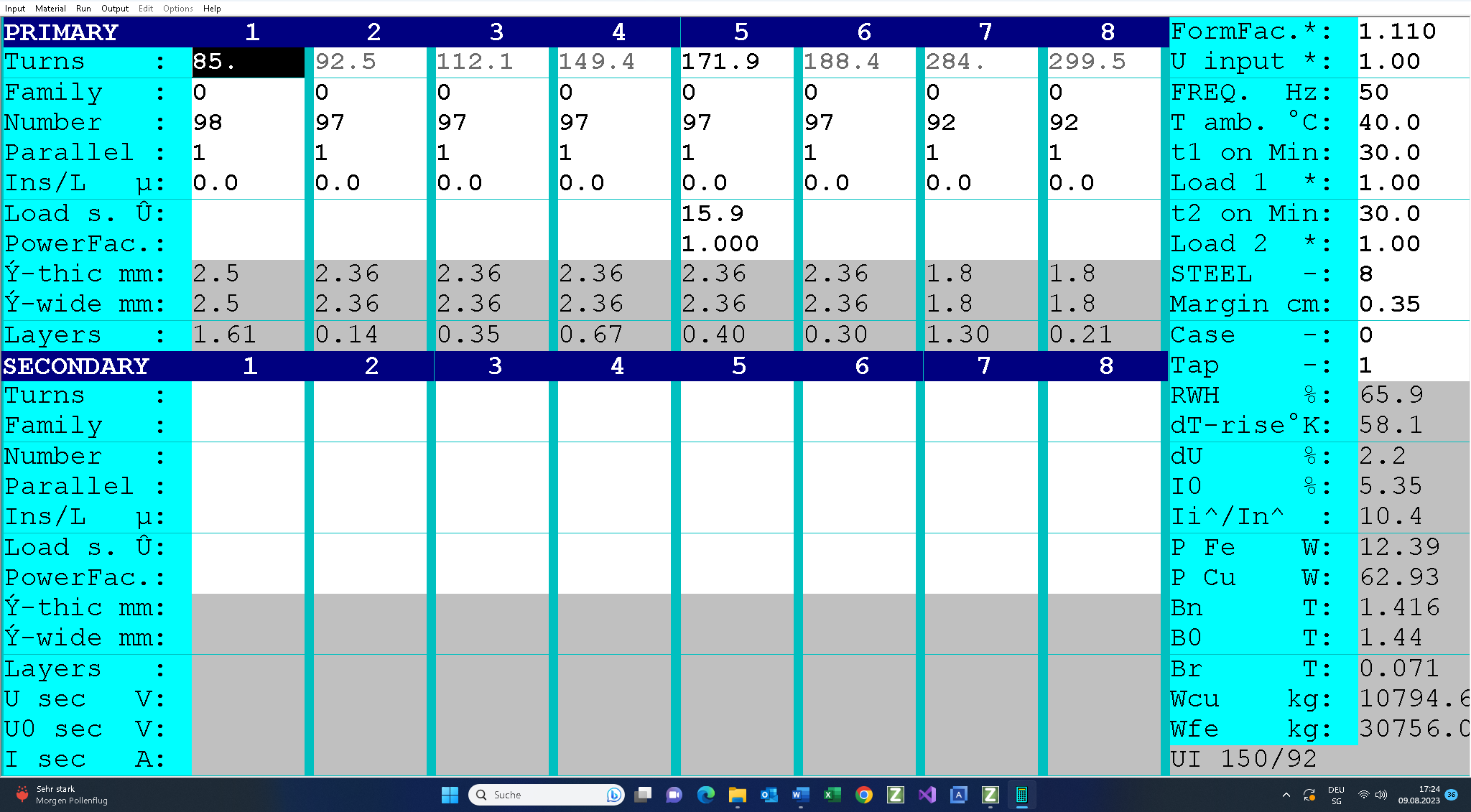The width and height of the screenshot is (1471, 812).
Task: Select primary 1 Turns field 85.
Action: tap(248, 62)
